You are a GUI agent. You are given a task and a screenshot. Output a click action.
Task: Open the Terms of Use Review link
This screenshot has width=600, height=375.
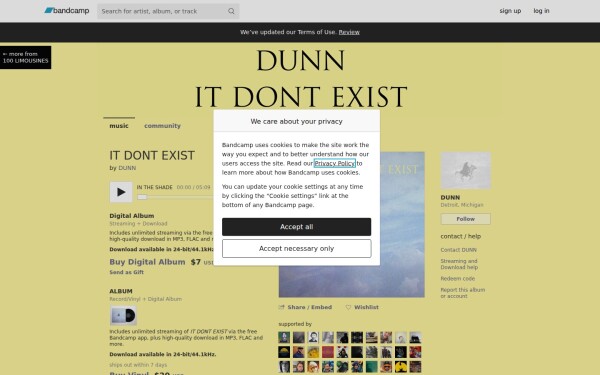[x=349, y=32]
